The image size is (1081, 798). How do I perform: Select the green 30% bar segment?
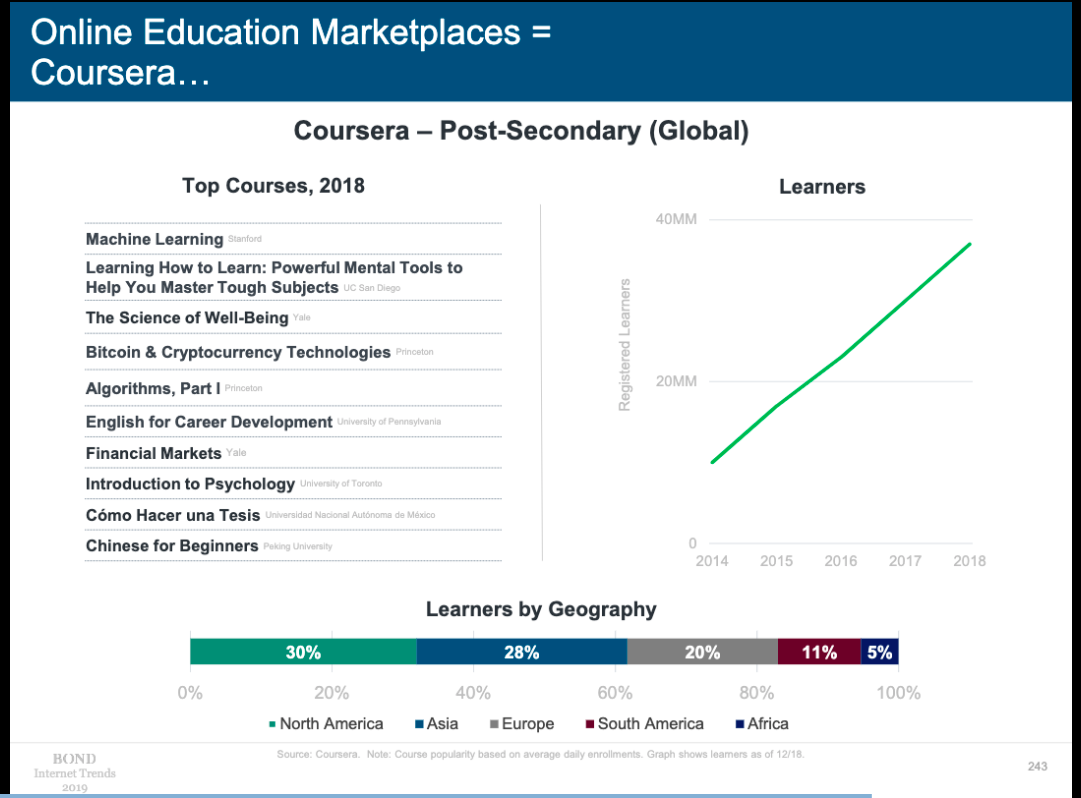(x=303, y=652)
